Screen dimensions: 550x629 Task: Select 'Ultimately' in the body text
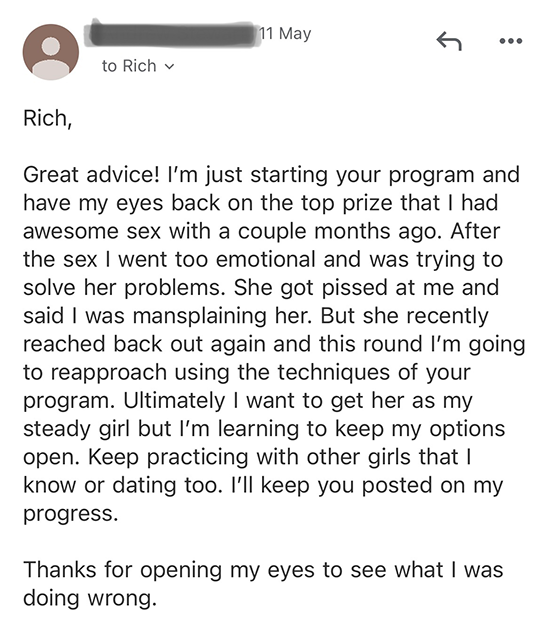pyautogui.click(x=174, y=401)
